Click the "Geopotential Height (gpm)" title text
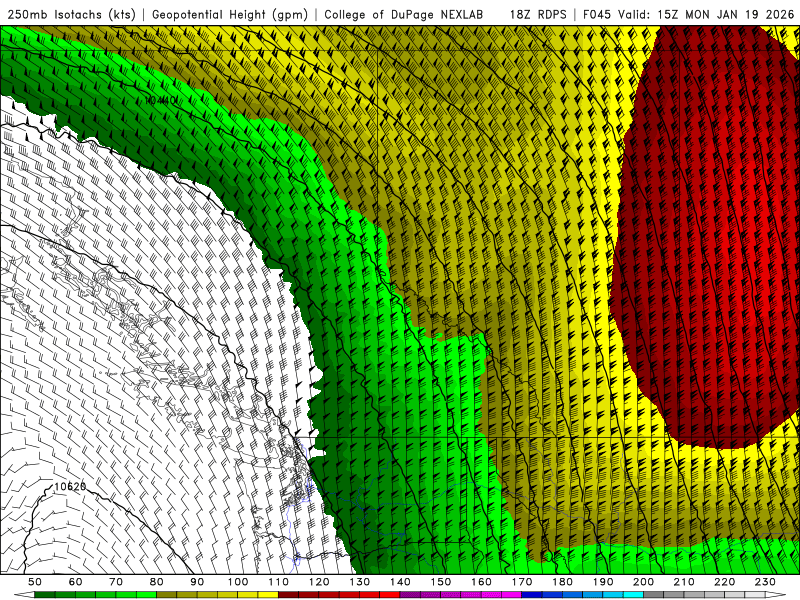Screen dimensions: 800x600 [230, 14]
